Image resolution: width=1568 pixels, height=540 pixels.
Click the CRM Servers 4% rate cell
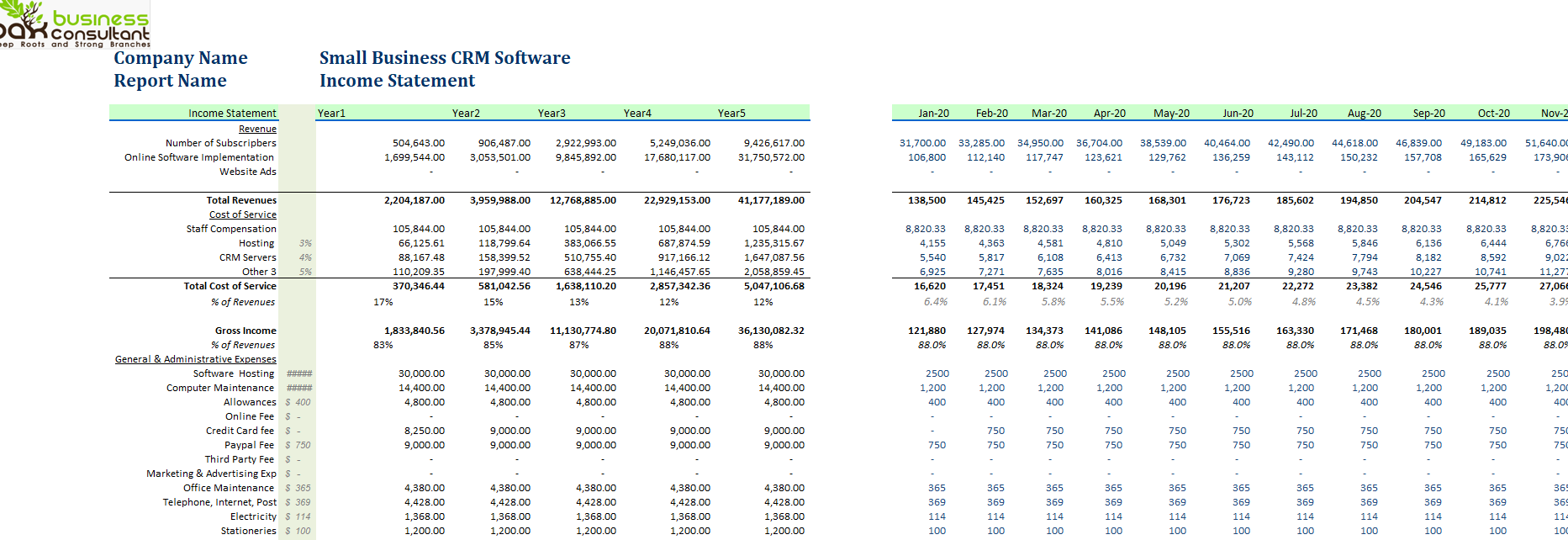coord(305,257)
